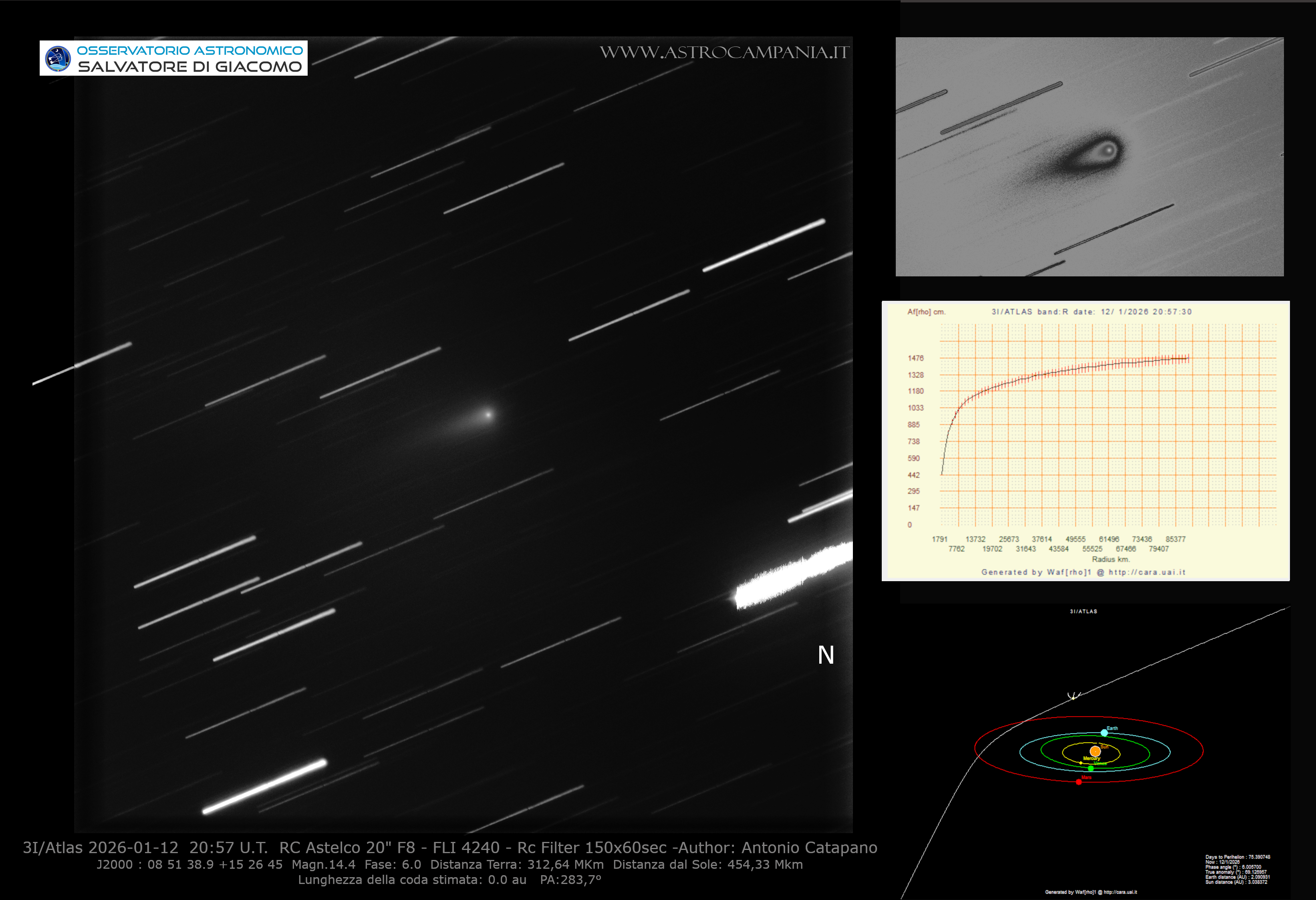Click the 85377 value on graph X axis
This screenshot has height=900, width=1316.
coord(1175,539)
